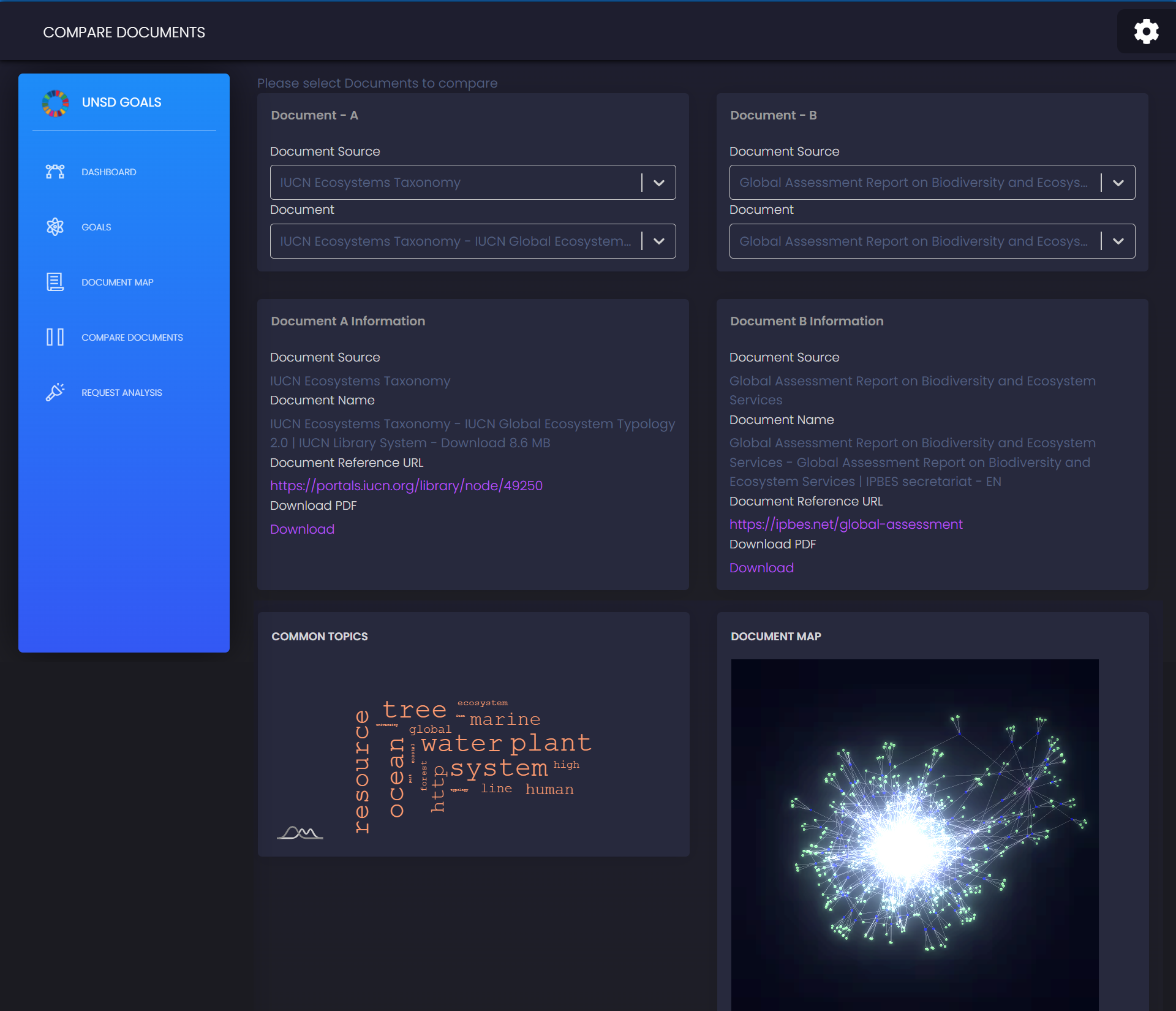Expand Document B document dropdown arrow
This screenshot has width=1176, height=1011.
click(1118, 241)
